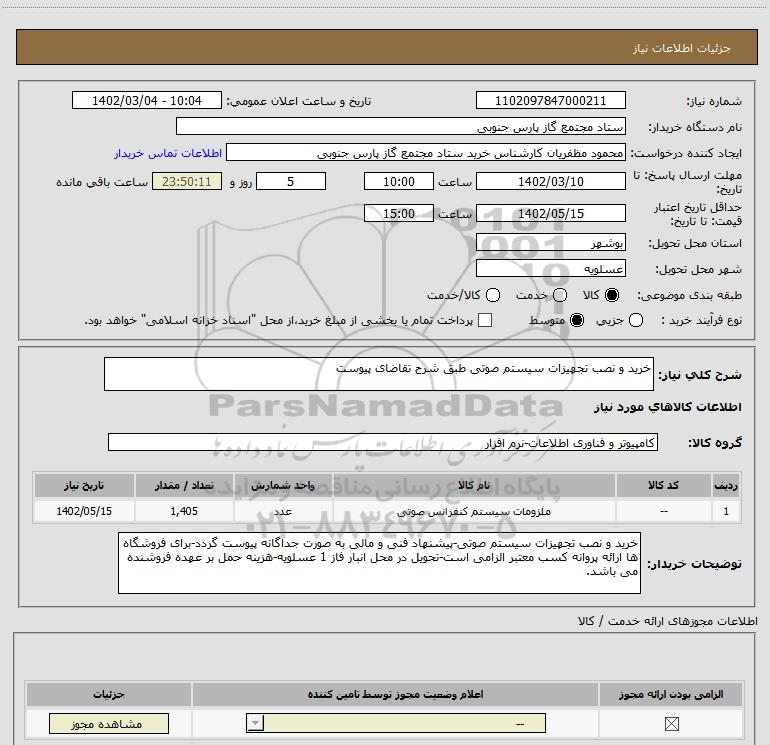This screenshot has height=745, width=770.
Task: Click the کد کالا column header
Action: 663,486
